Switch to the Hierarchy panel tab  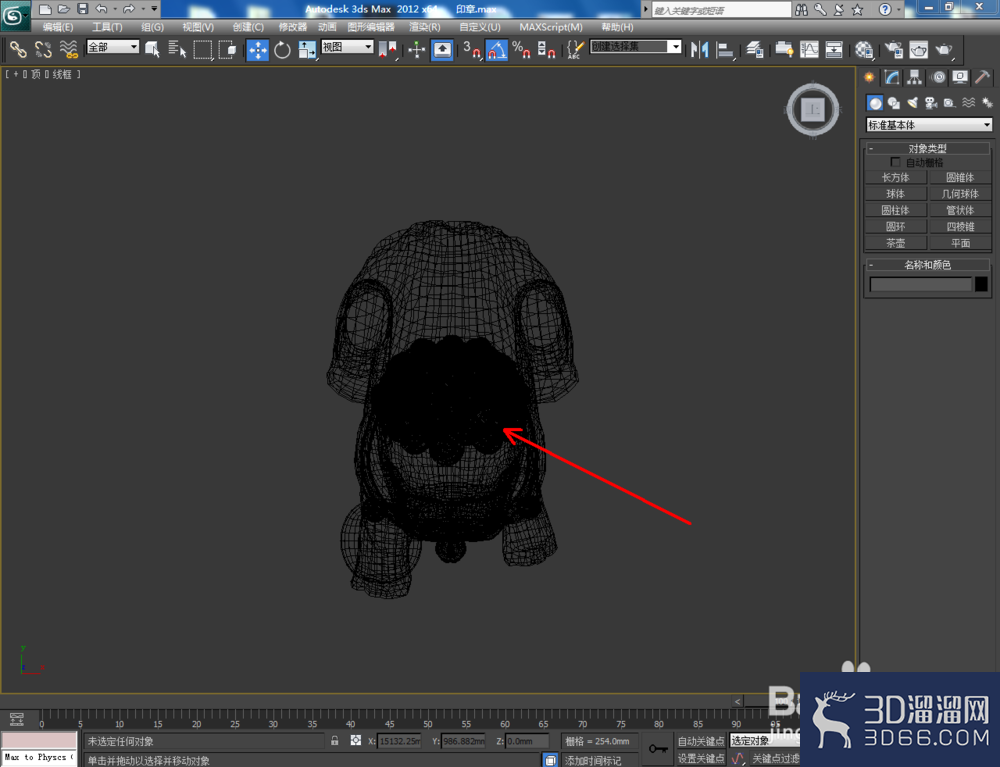coord(915,77)
